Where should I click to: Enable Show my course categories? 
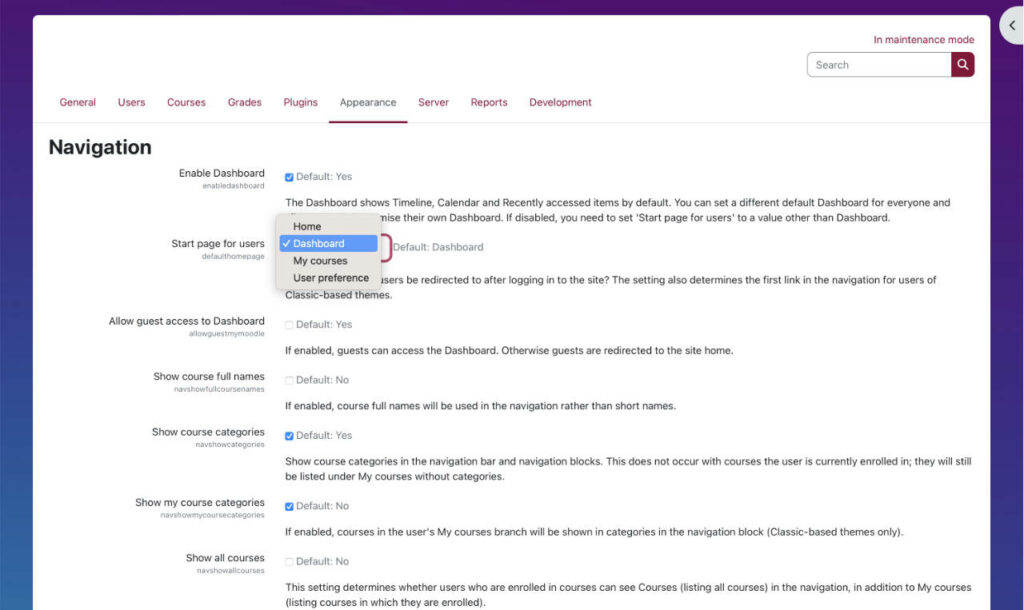click(289, 506)
